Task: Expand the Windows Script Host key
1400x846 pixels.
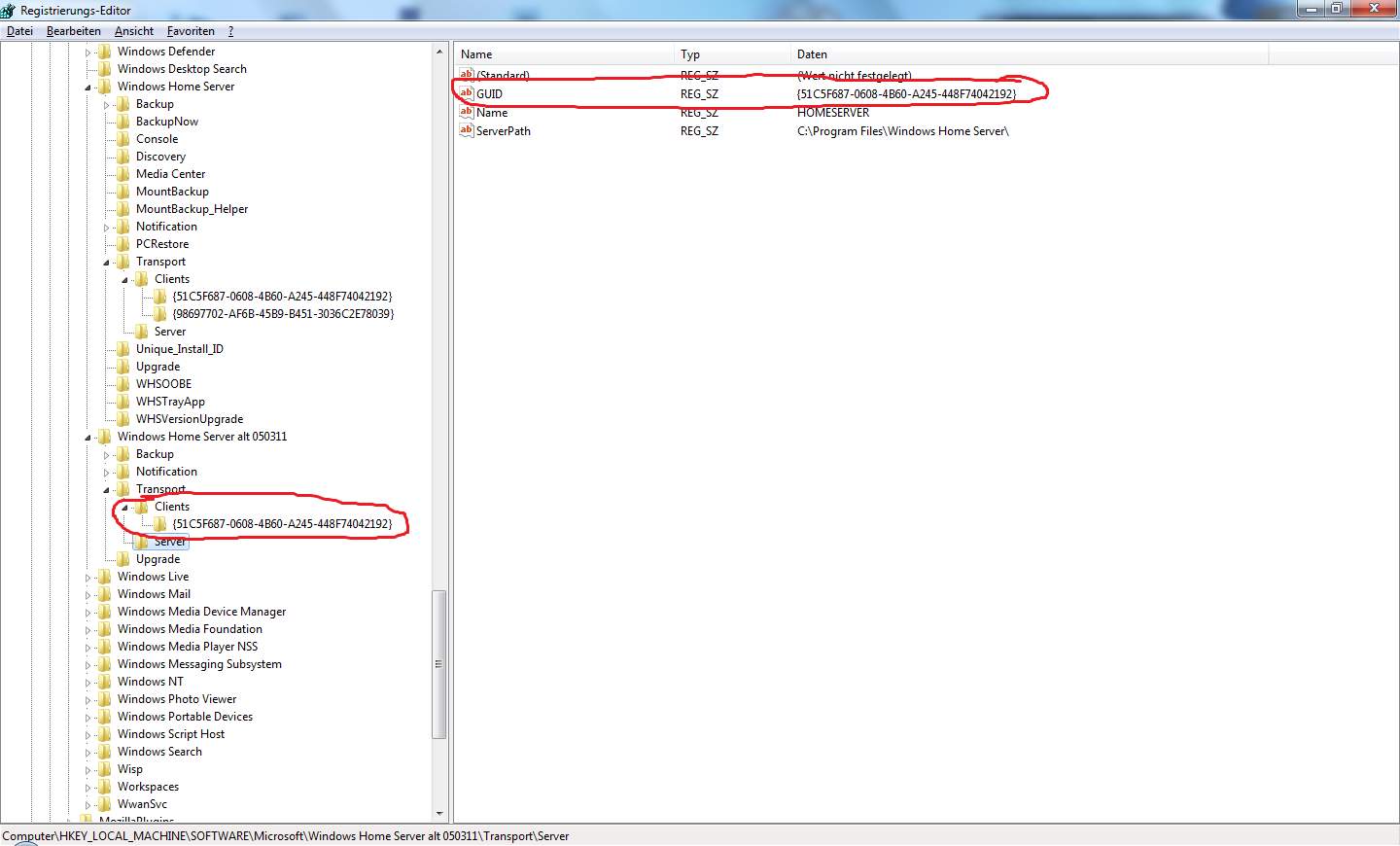Action: click(x=88, y=735)
